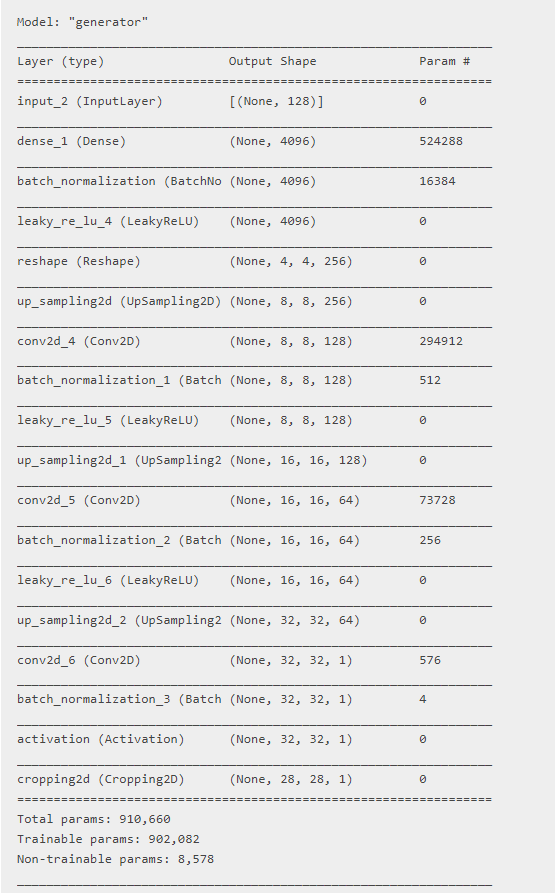Screen dimensions: 555x893
Task: Click the dense_1 (Dense) layer name
Action: [71, 141]
